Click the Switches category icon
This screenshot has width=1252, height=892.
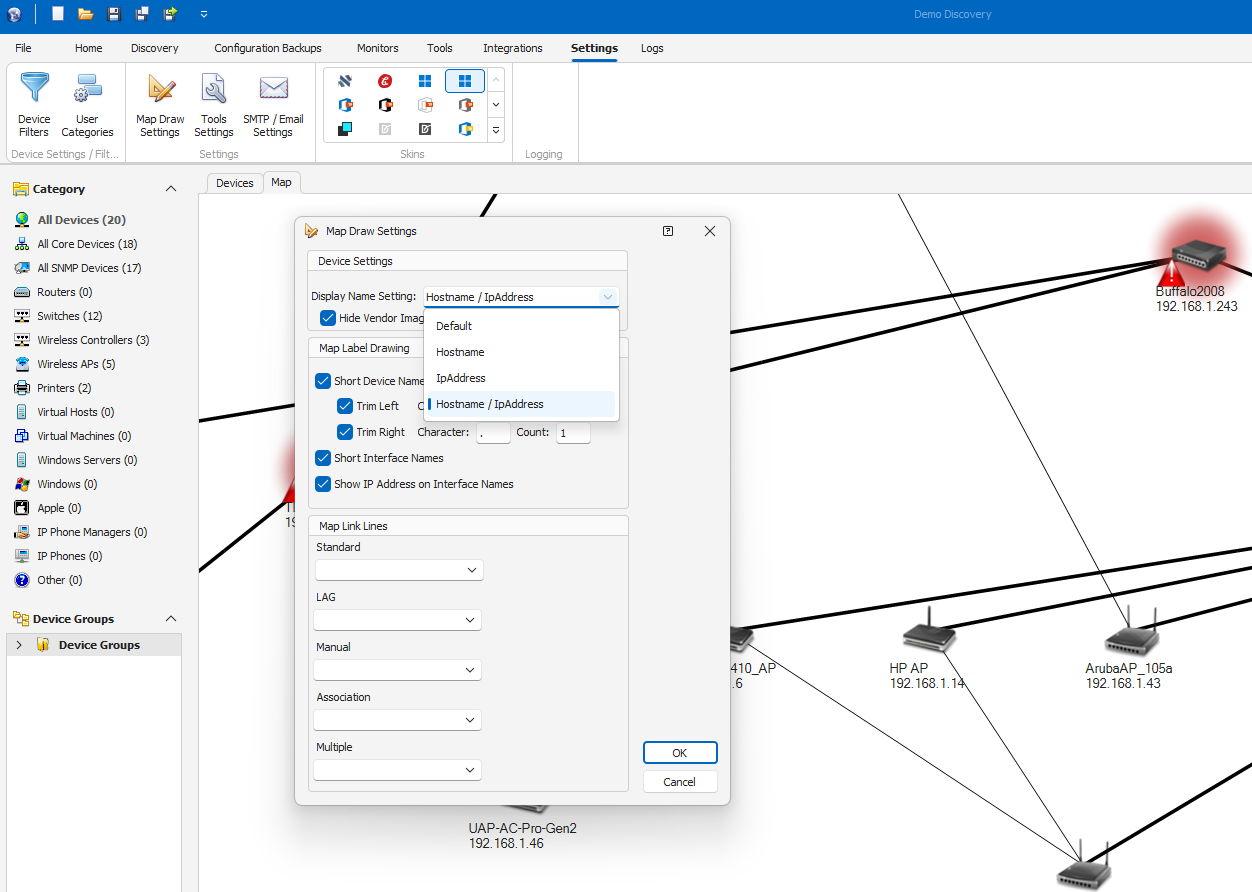pos(22,316)
